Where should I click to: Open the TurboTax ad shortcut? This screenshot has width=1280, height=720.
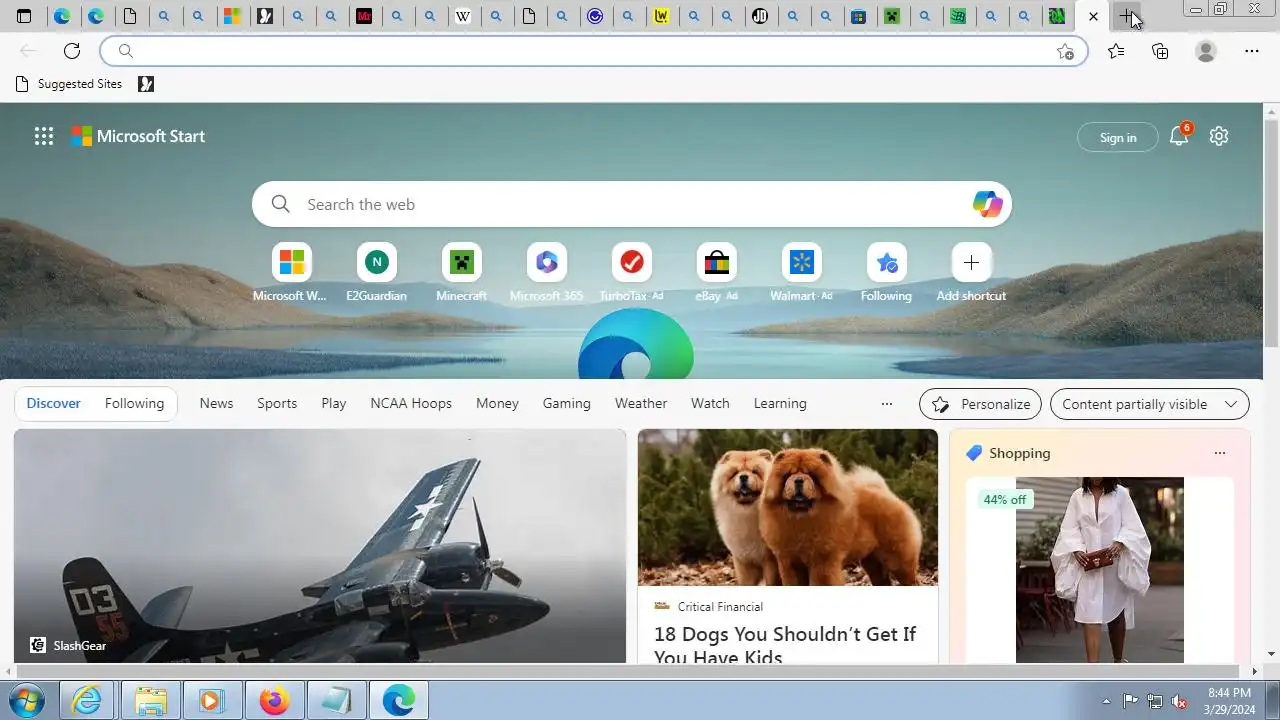tap(631, 273)
